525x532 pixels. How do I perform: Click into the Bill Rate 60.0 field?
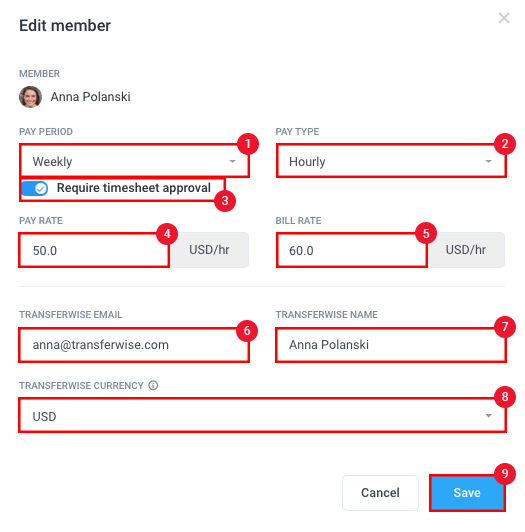pos(352,250)
